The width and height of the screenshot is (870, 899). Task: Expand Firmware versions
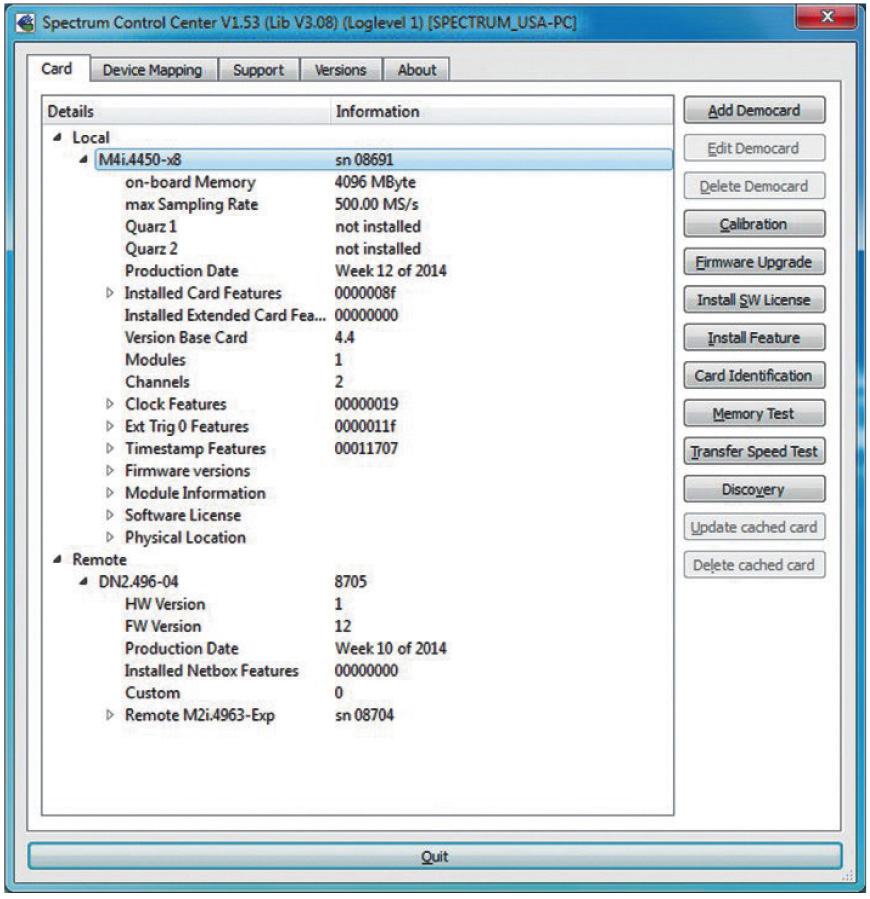point(110,471)
